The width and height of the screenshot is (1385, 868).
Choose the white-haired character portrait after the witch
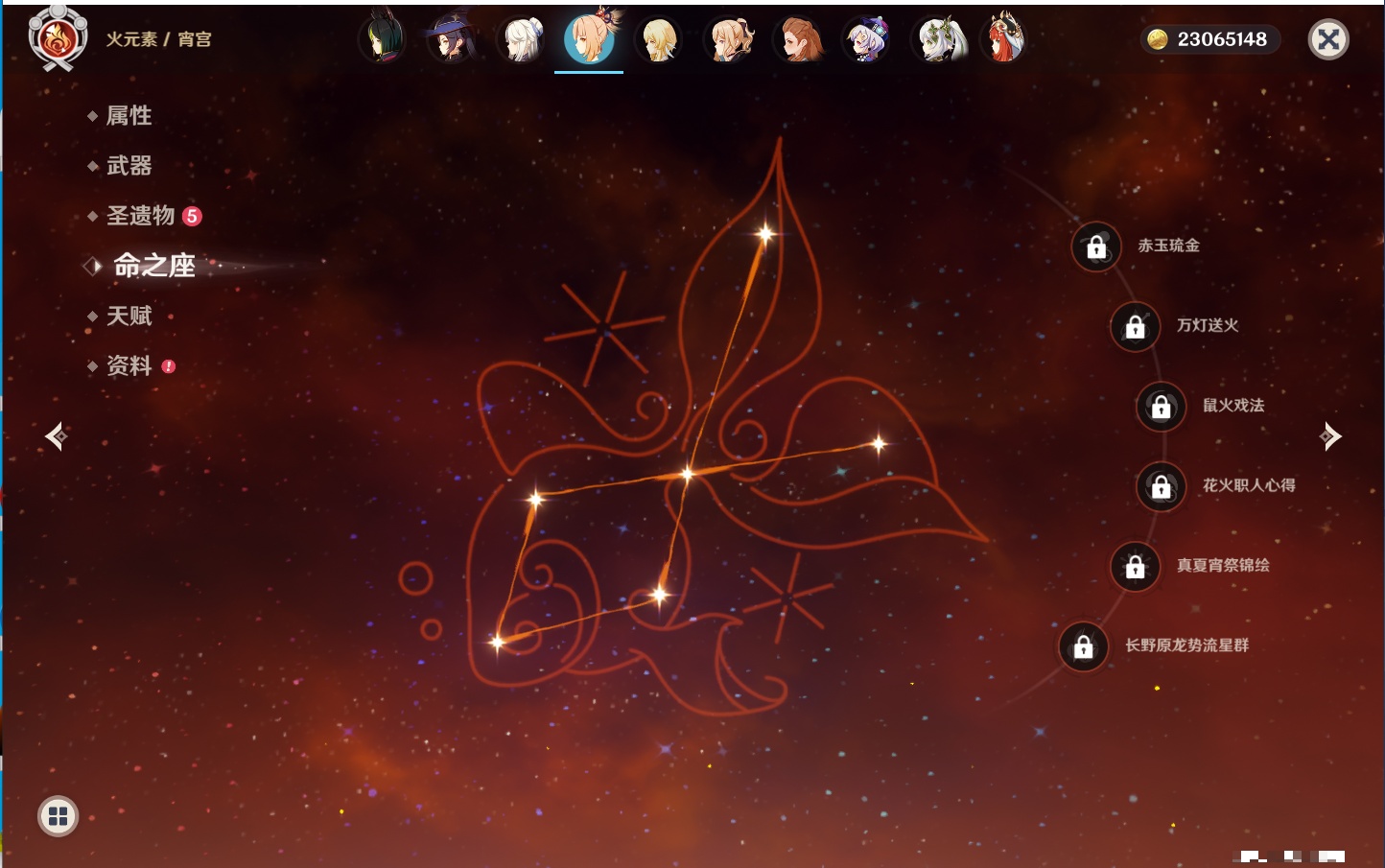pyautogui.click(x=521, y=39)
